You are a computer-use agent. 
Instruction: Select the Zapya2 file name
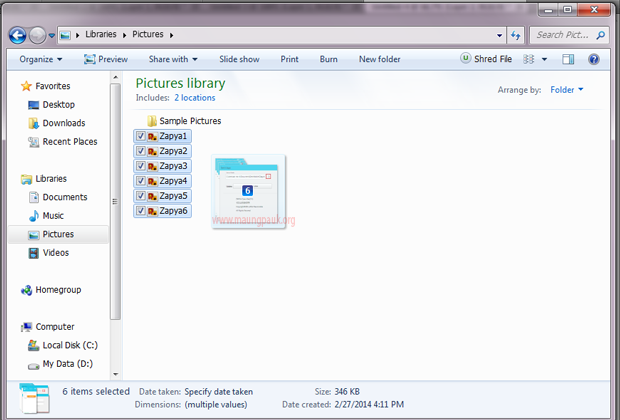(173, 151)
